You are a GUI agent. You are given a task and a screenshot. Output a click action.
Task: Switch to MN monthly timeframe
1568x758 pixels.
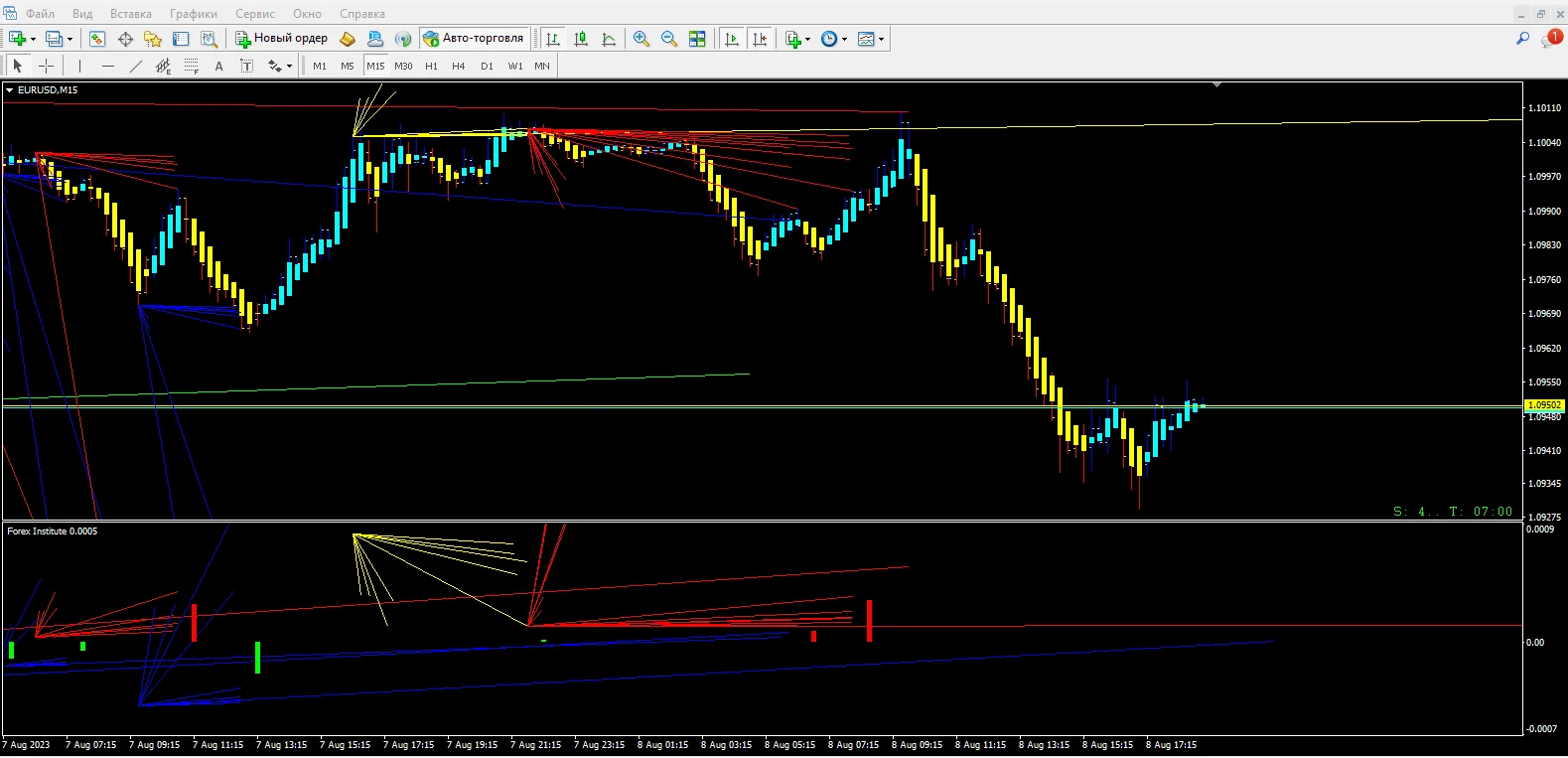[x=542, y=67]
